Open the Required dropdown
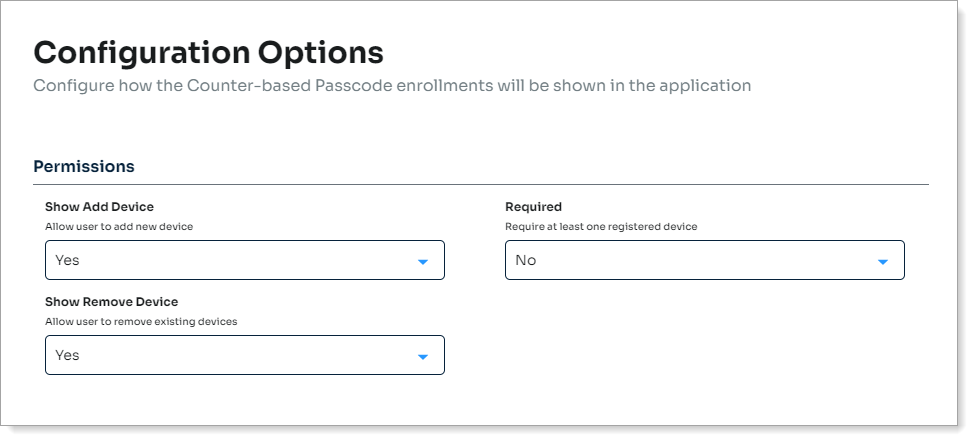Screen dimensions: 973x441 tap(704, 260)
